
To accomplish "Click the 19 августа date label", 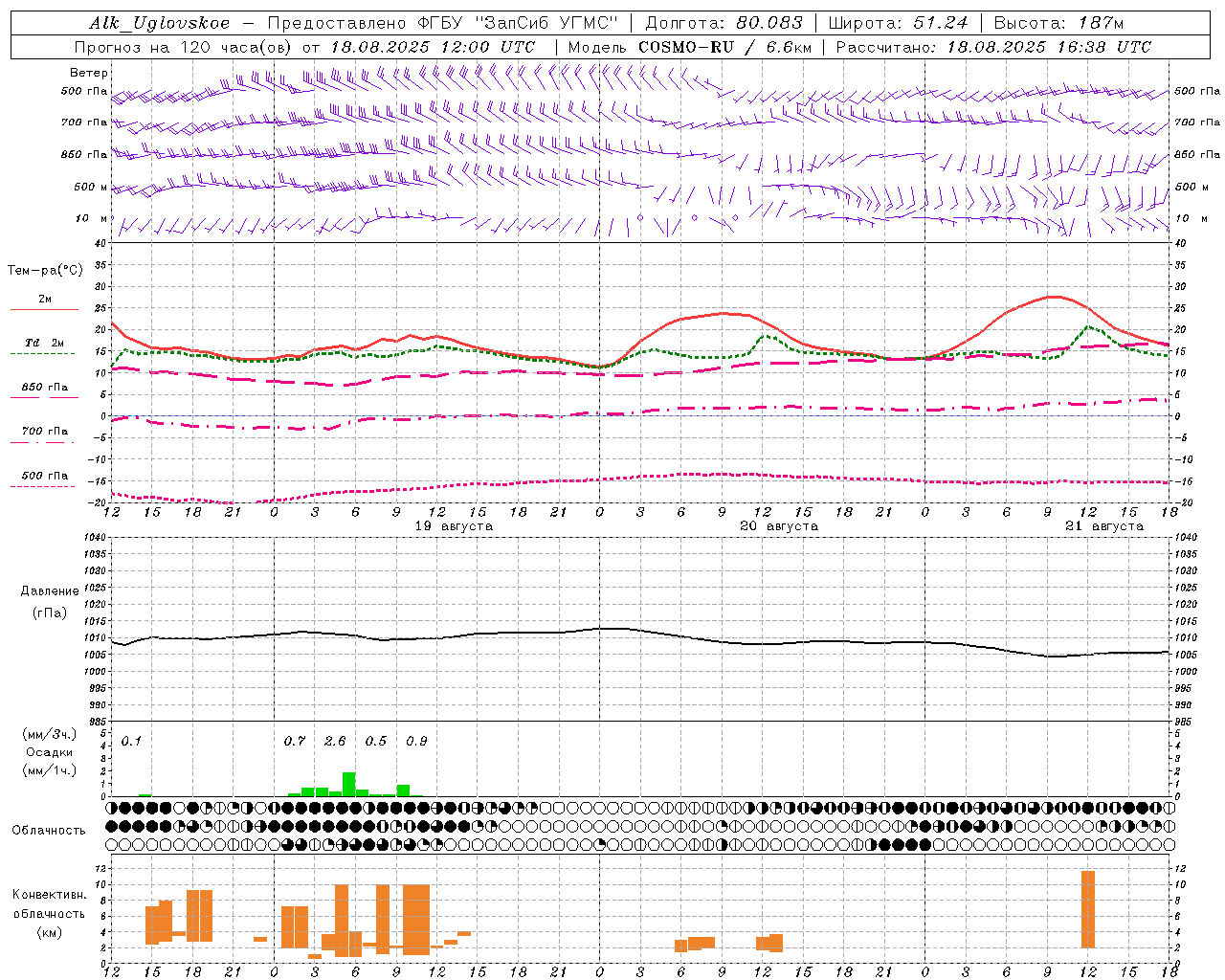I will coord(454,526).
